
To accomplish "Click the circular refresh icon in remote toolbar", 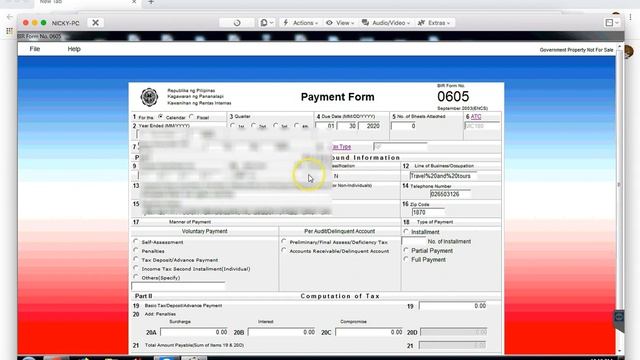I will click(x=237, y=23).
